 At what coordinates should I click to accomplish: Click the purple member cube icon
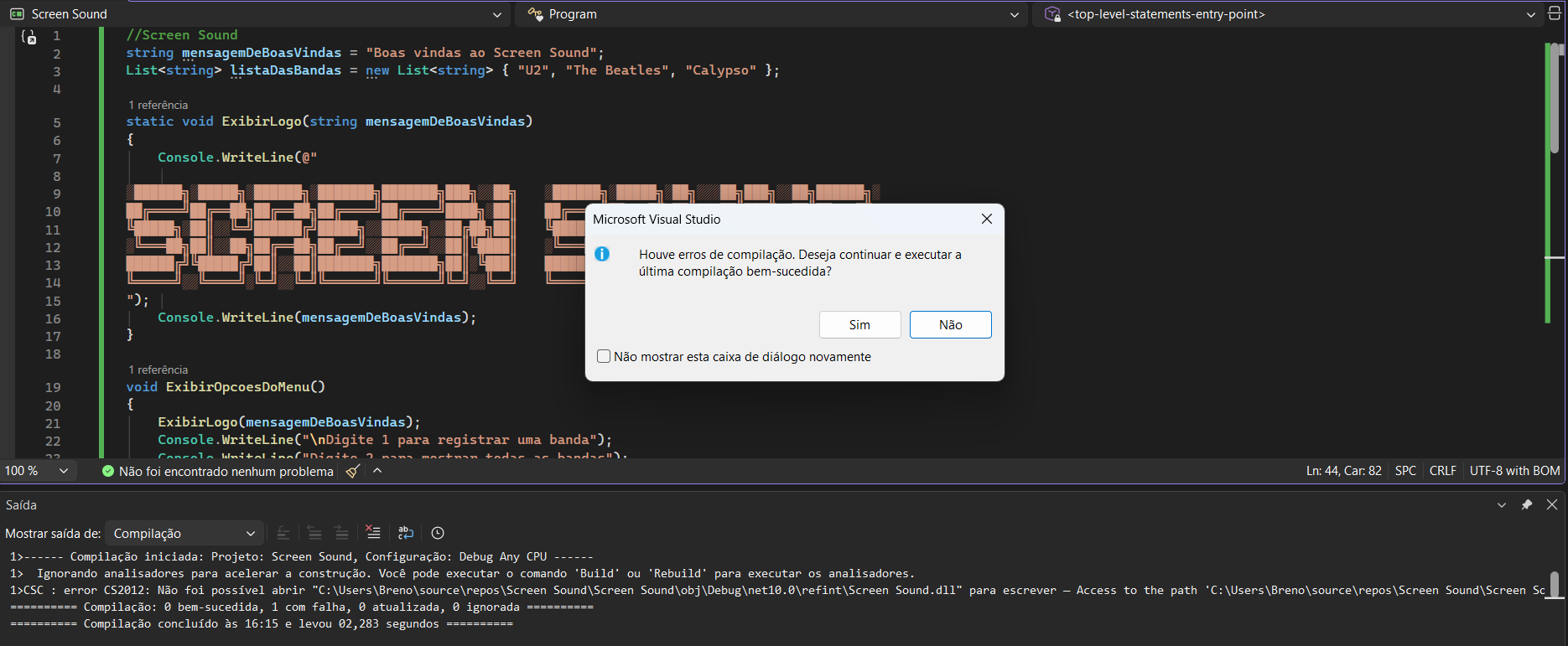[1052, 14]
